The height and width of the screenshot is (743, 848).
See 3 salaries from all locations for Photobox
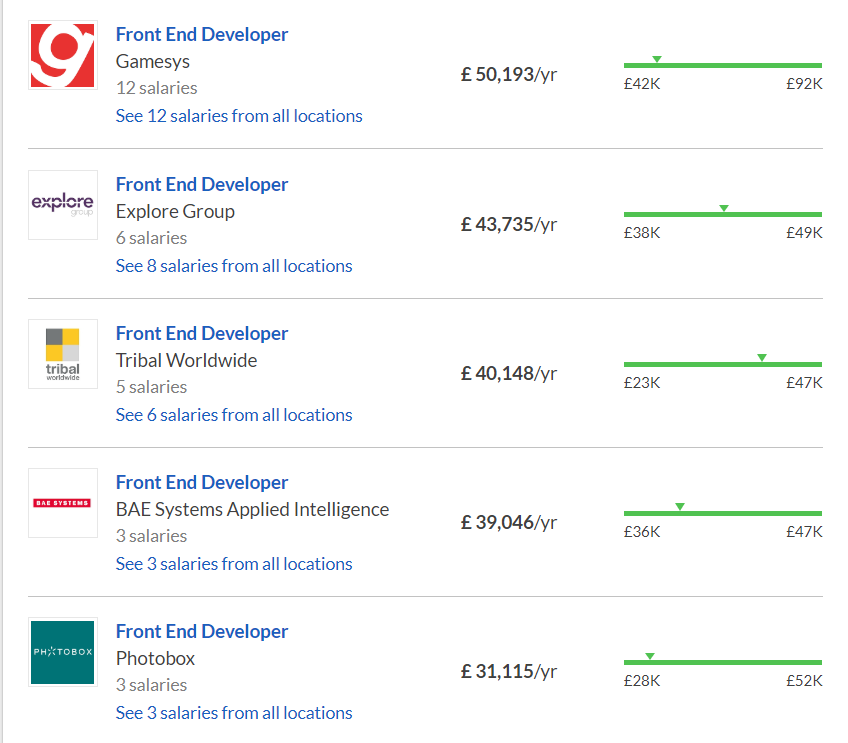tap(234, 713)
